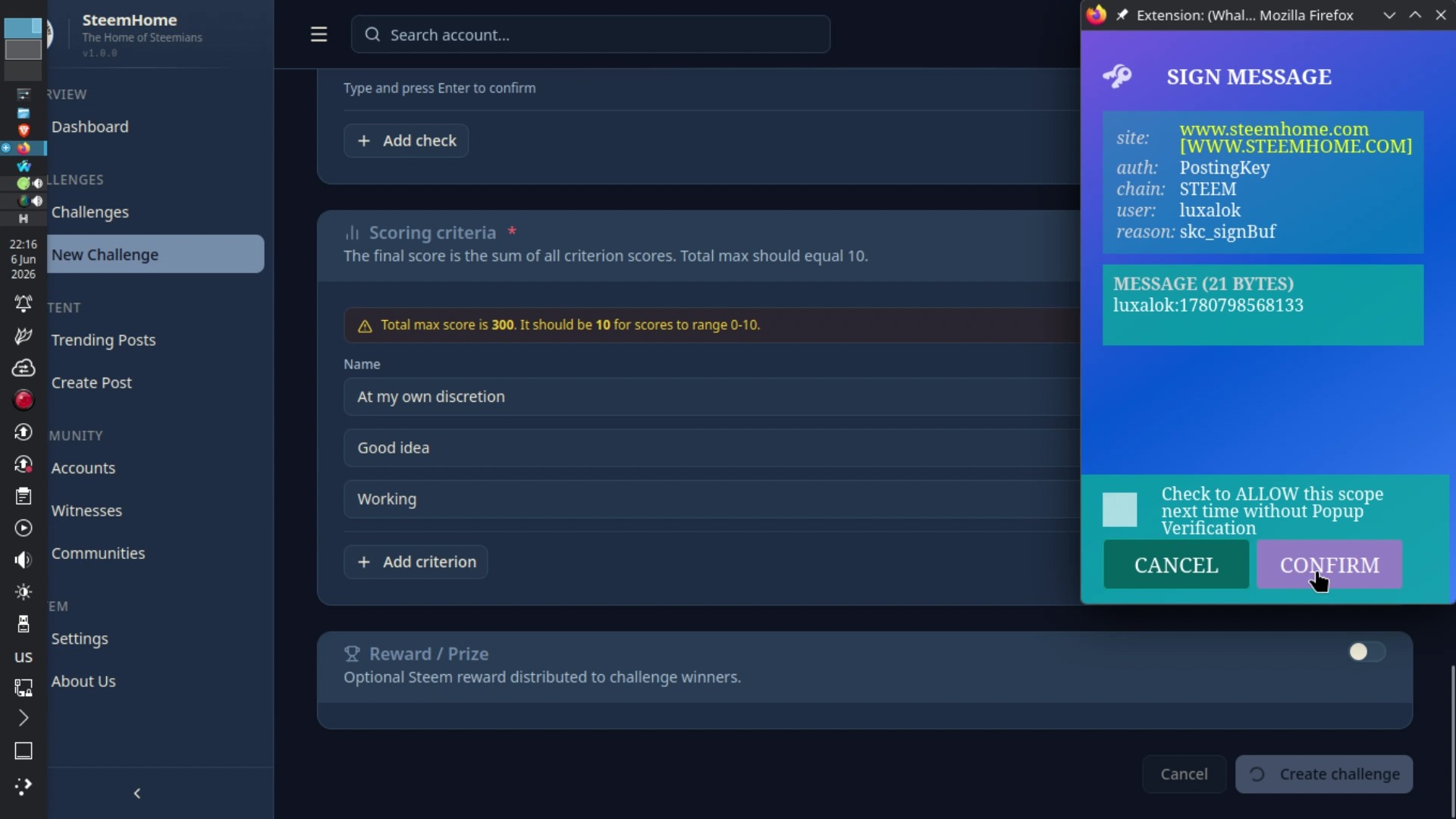Select New Challenge in the sidebar

click(155, 255)
